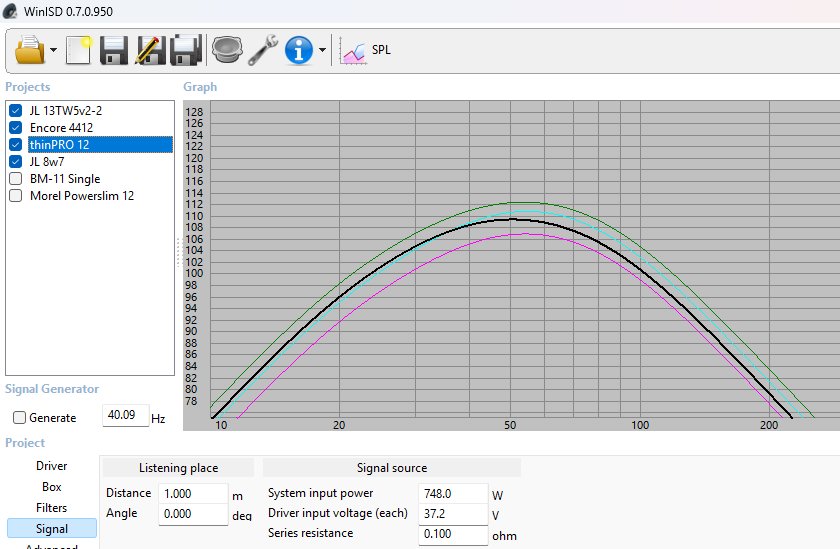Select JL 13TW5v2-2 project name
This screenshot has width=840, height=549.
point(66,110)
